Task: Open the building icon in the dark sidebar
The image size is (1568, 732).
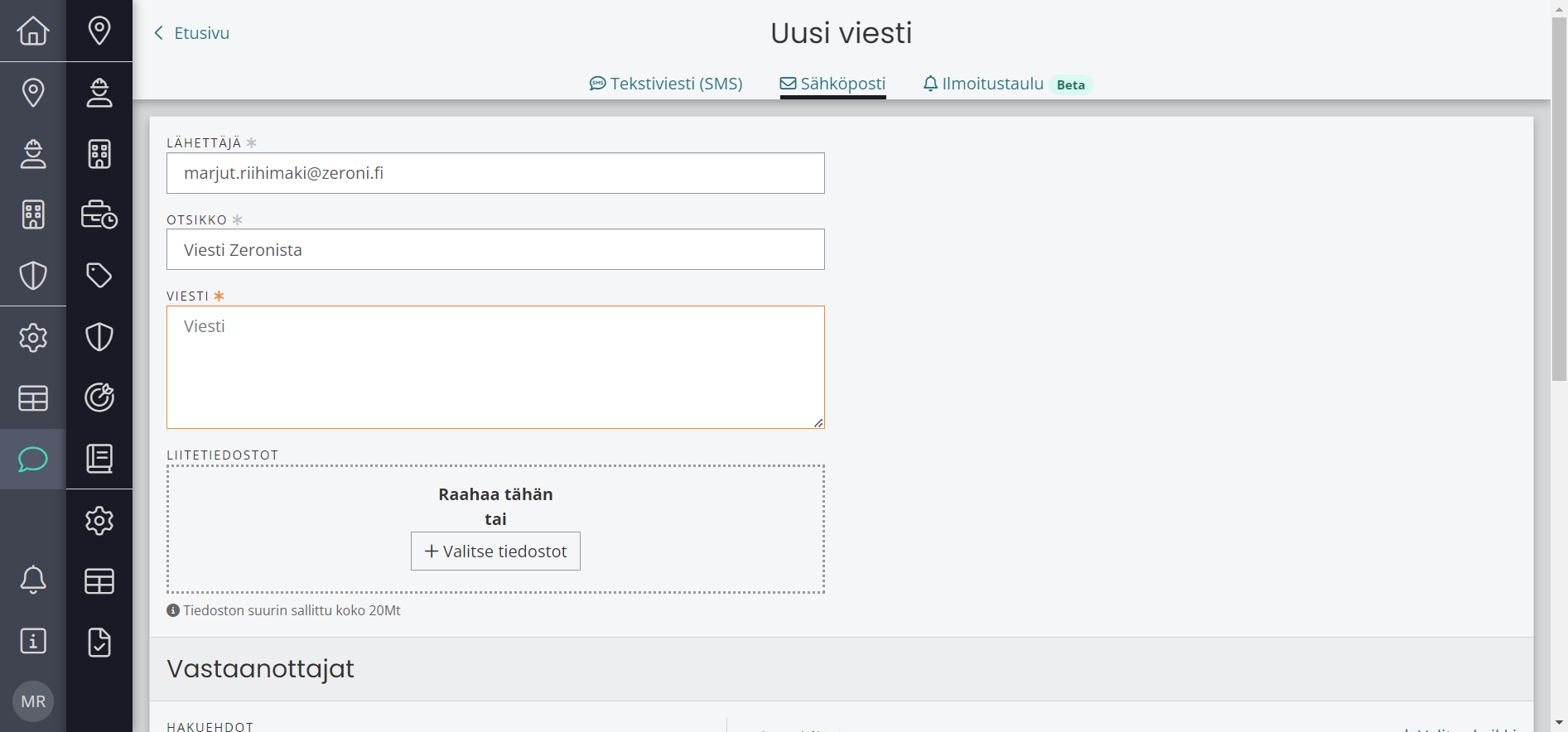Action: click(99, 153)
